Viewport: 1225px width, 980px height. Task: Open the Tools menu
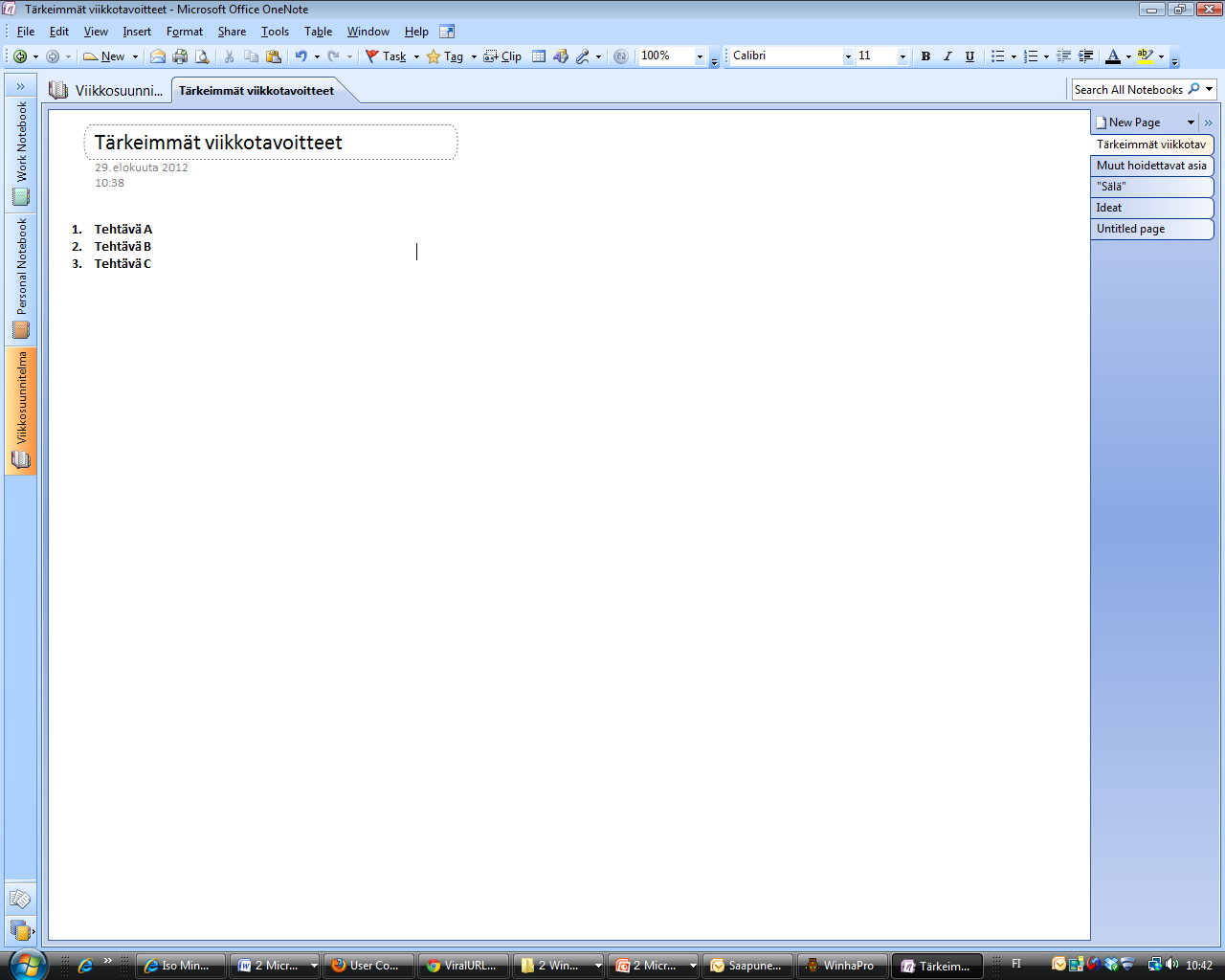[275, 32]
